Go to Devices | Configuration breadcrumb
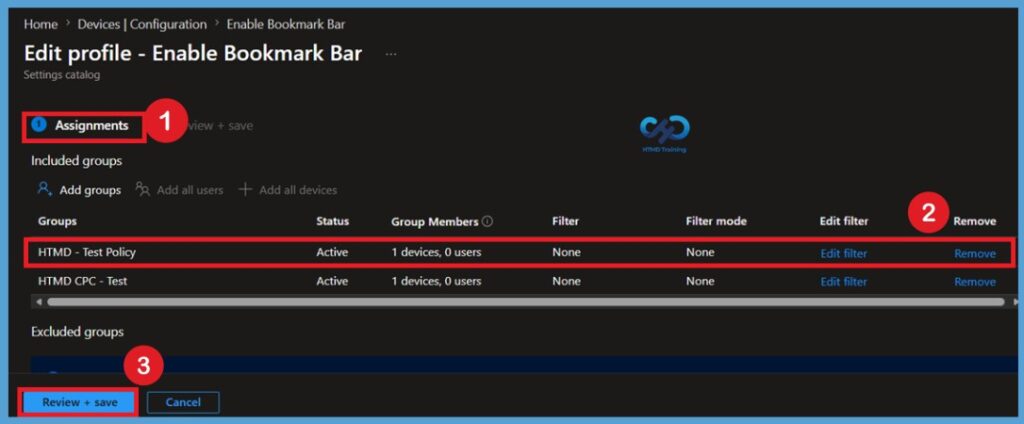 pyautogui.click(x=142, y=25)
